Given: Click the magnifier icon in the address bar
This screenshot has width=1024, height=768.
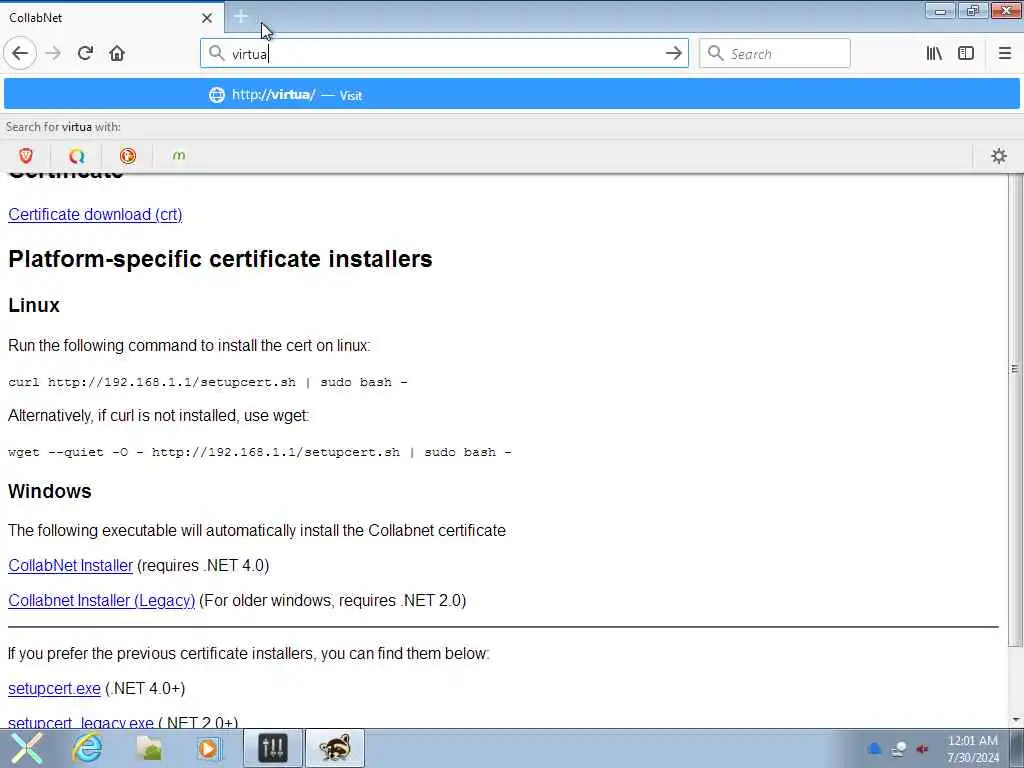Looking at the screenshot, I should point(216,53).
